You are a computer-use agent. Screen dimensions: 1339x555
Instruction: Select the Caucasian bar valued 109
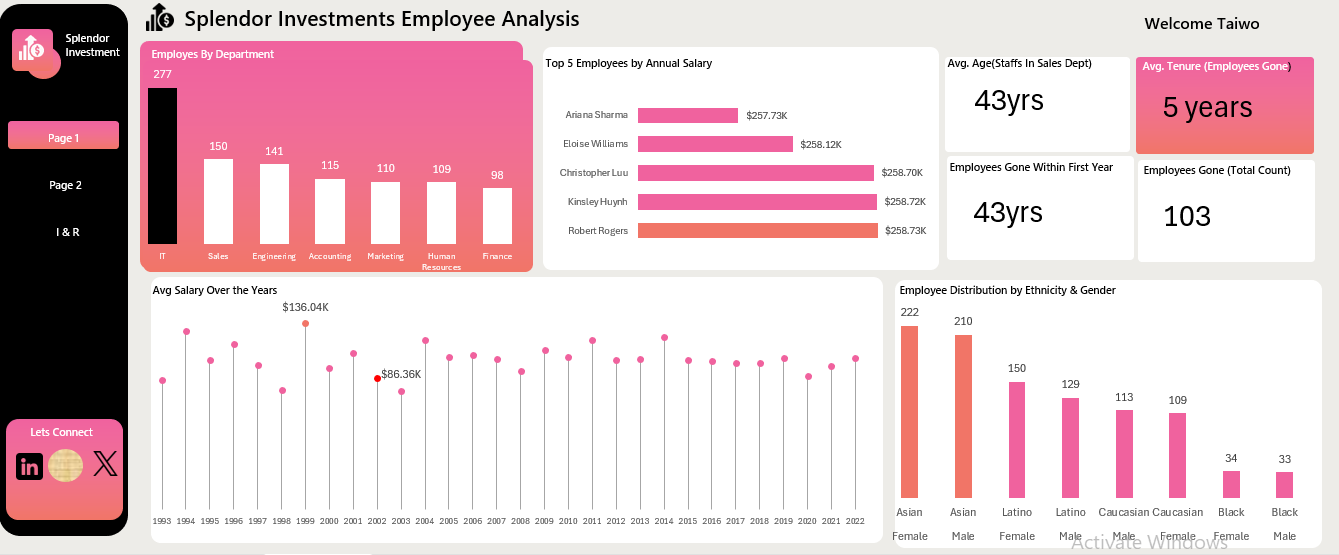click(x=1177, y=456)
